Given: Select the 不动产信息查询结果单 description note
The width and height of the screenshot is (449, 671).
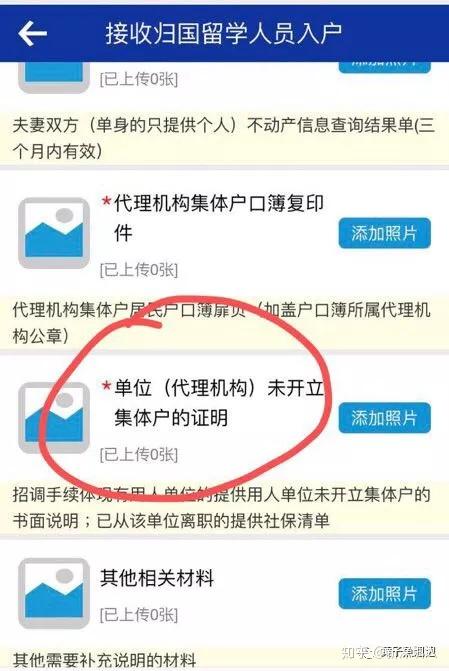Looking at the screenshot, I should (224, 138).
